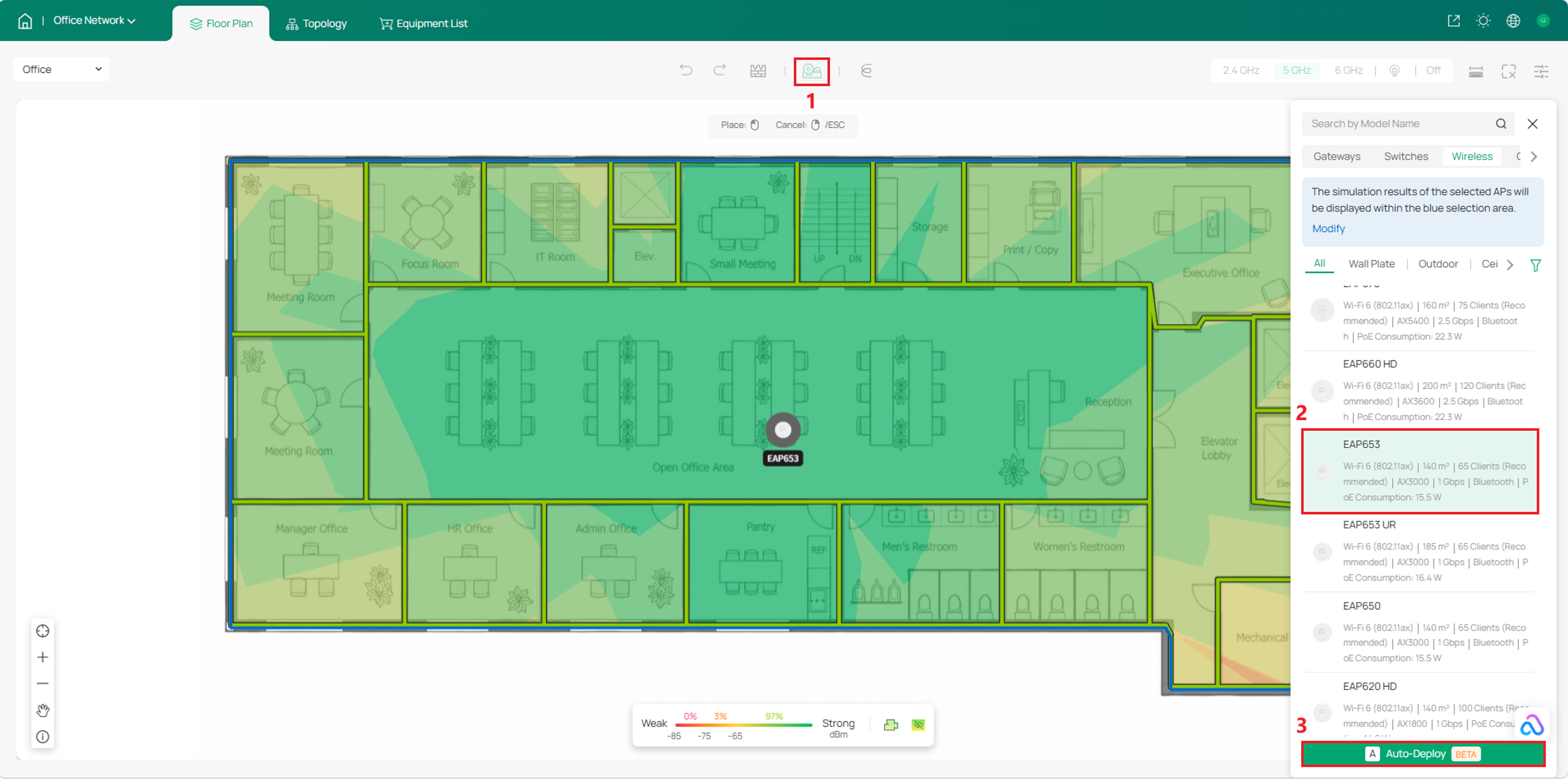Open the display settings sliders icon

1541,72
